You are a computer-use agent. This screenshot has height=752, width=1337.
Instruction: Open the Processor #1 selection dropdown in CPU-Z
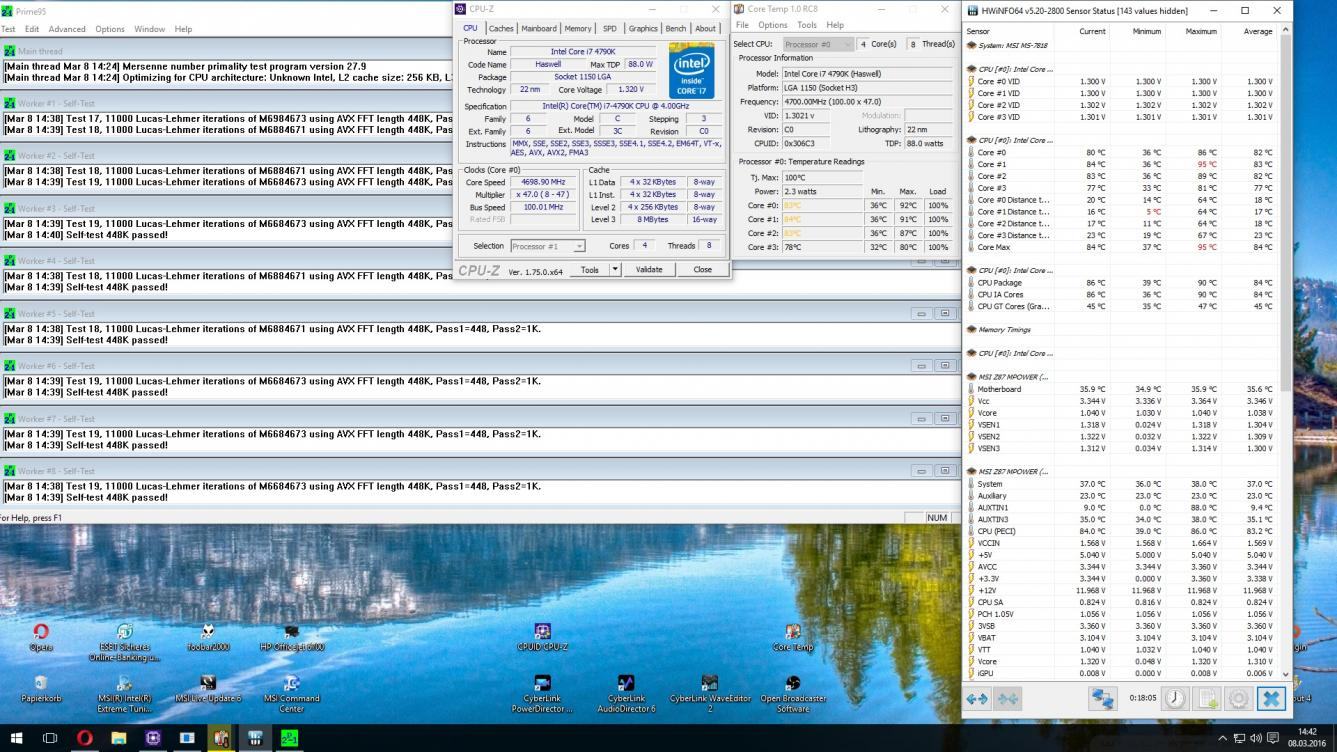(x=547, y=246)
